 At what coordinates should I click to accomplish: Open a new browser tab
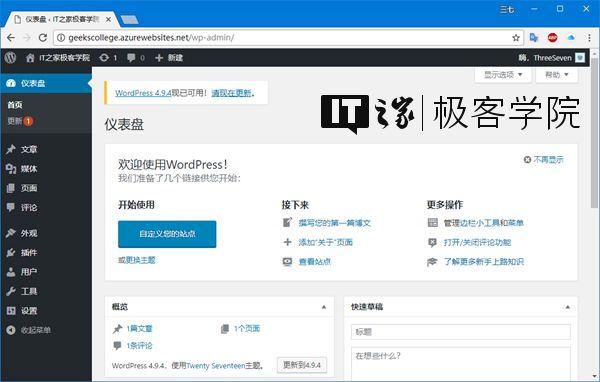(x=129, y=19)
